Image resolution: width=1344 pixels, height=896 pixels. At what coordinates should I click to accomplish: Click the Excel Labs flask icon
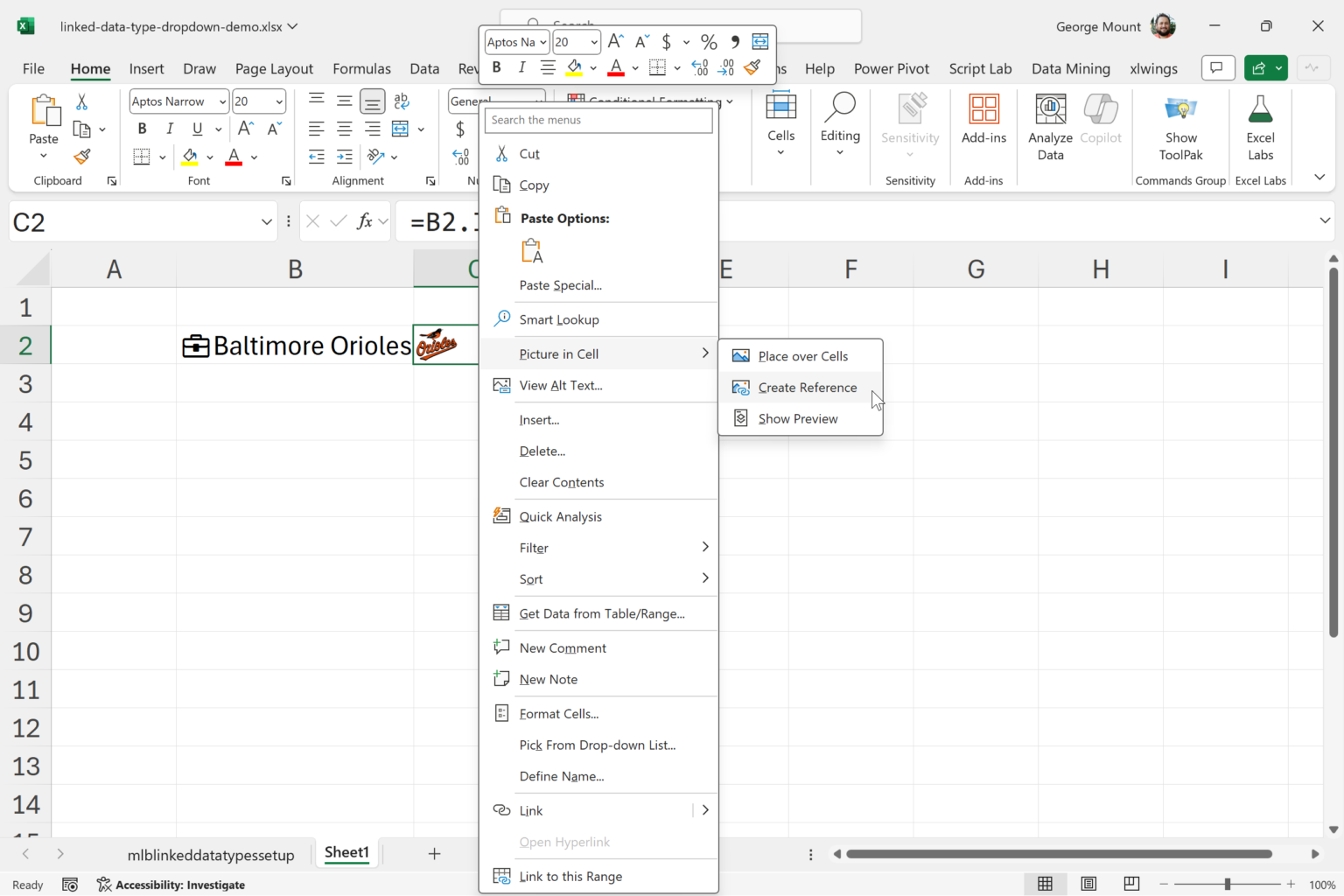click(1260, 110)
